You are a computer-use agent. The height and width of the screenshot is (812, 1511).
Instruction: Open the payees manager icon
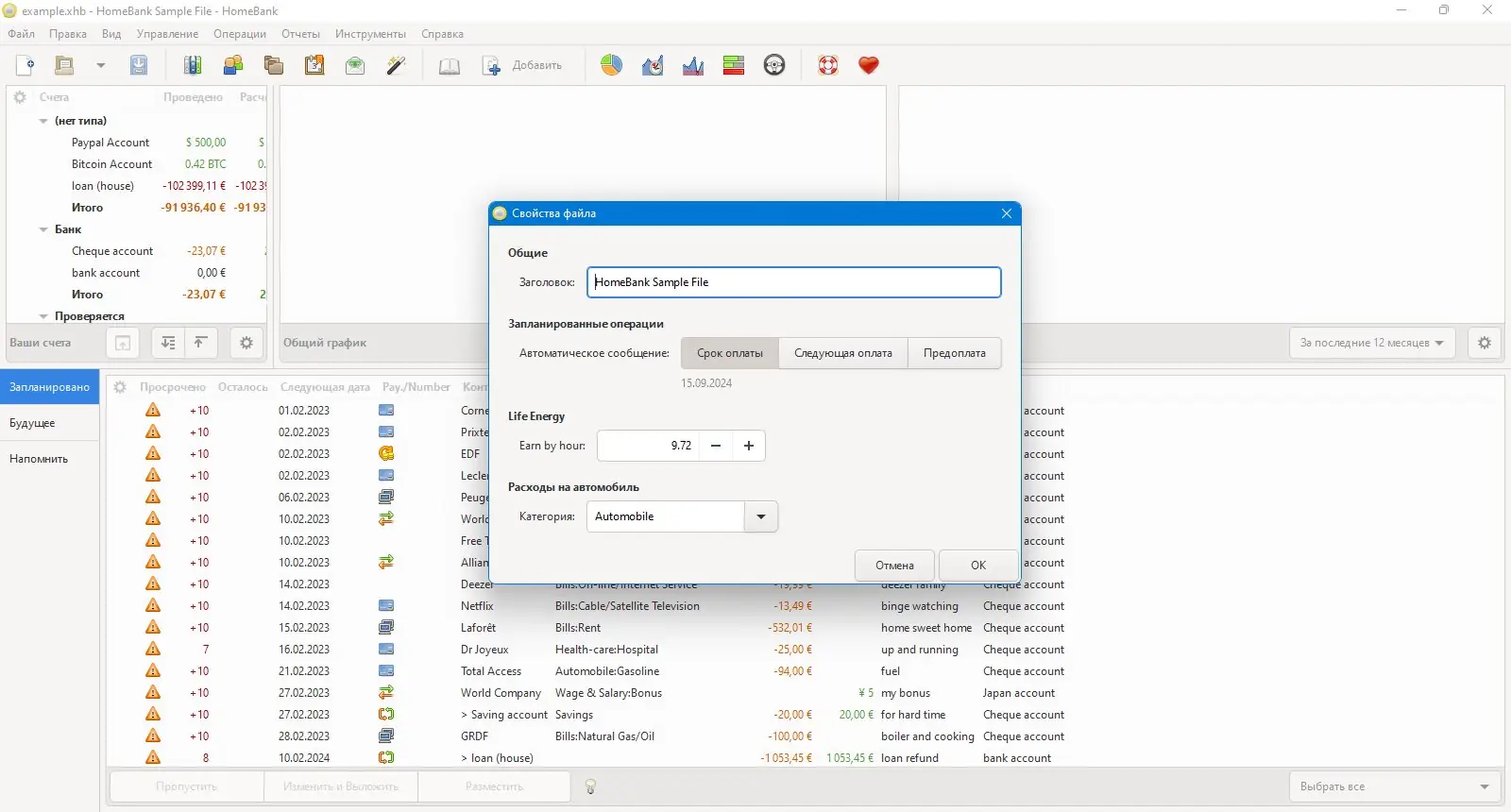tap(233, 65)
